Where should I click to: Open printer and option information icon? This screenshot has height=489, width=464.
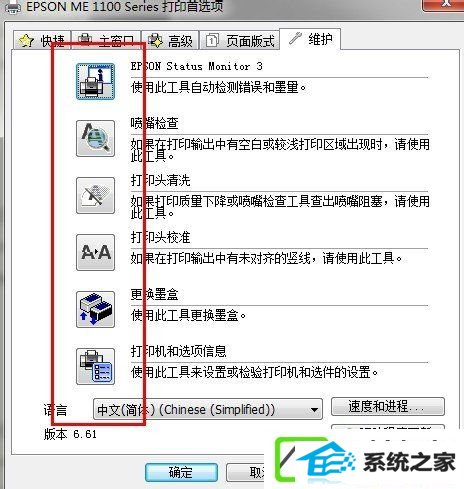point(95,366)
